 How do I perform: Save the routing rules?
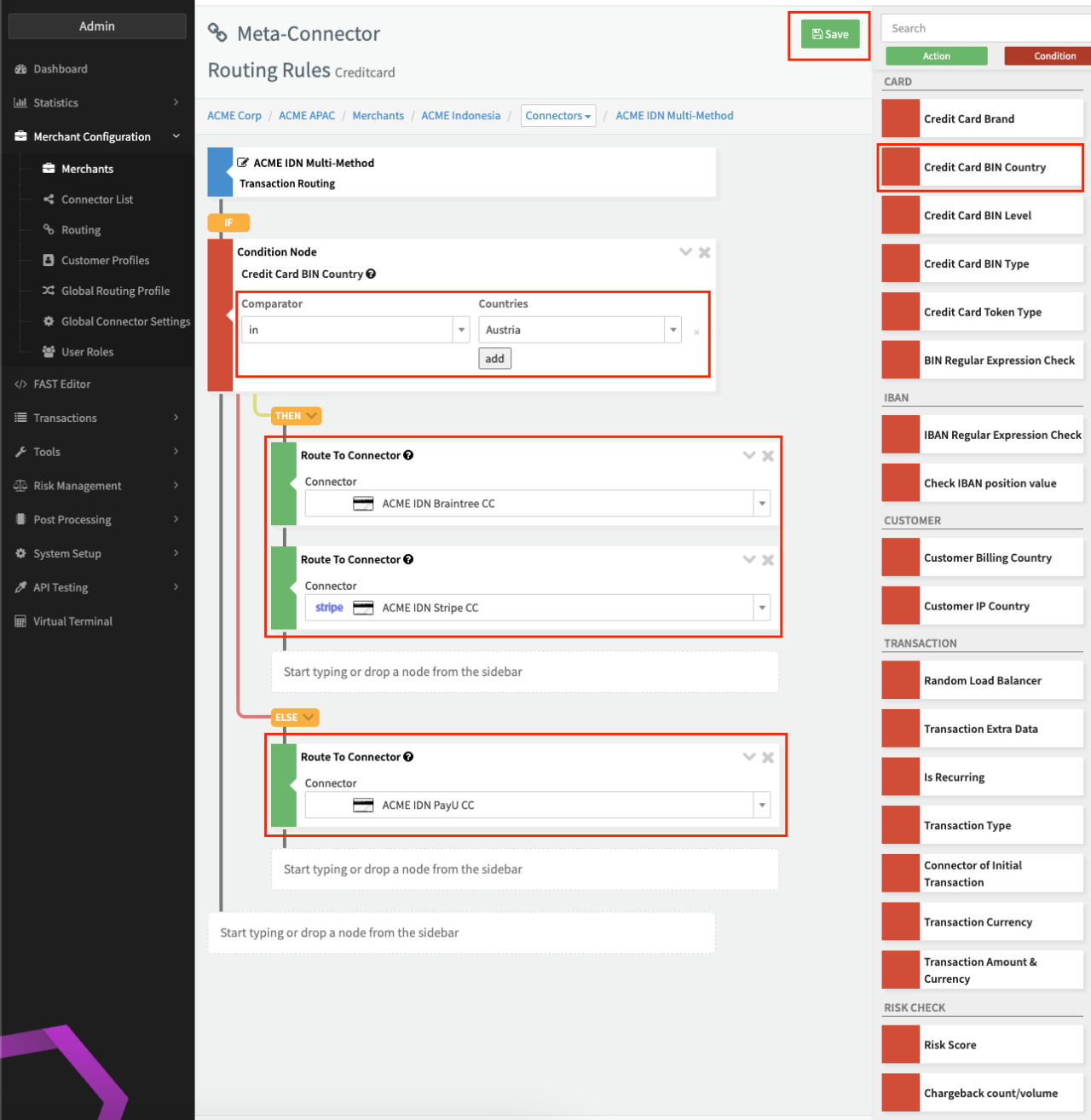tap(829, 34)
